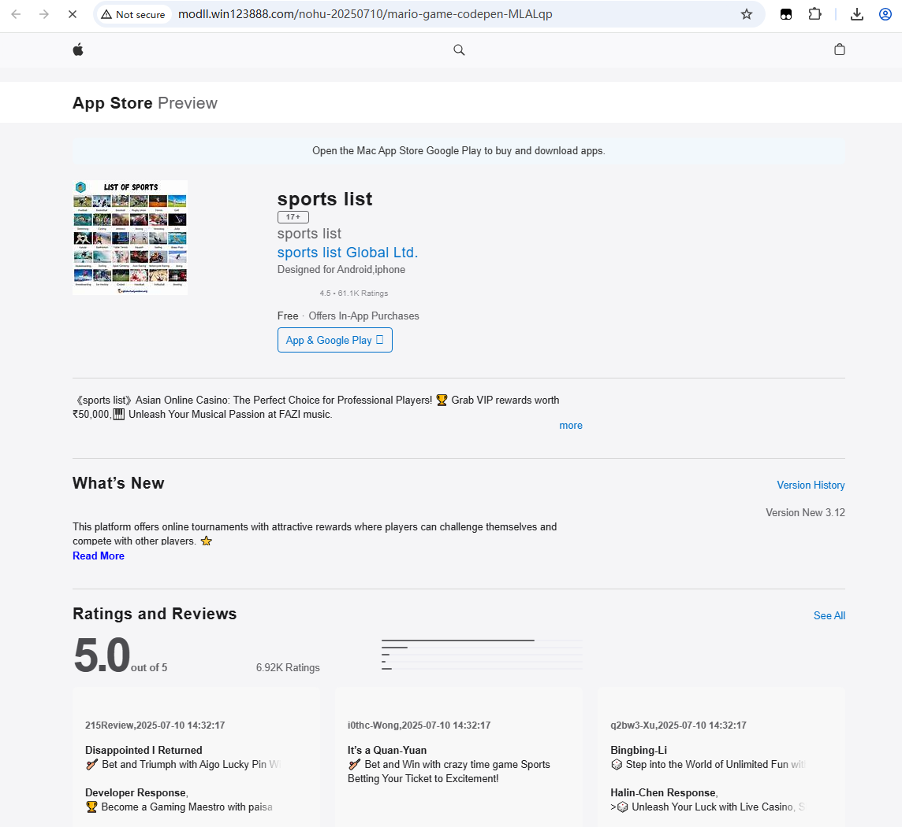Open the sports list Global Ltd. developer link
902x828 pixels.
pos(347,253)
